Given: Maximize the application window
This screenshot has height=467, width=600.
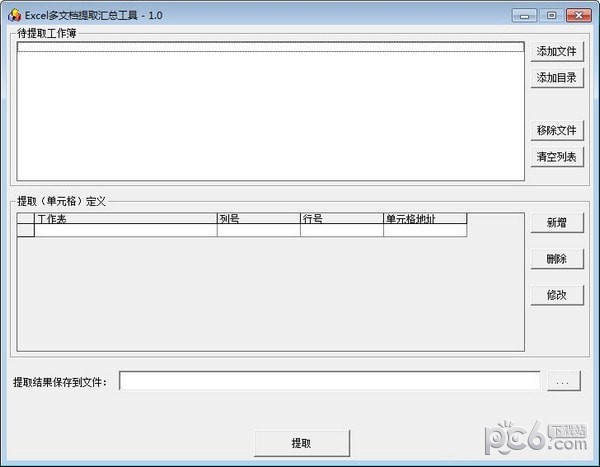Looking at the screenshot, I should click(x=550, y=15).
